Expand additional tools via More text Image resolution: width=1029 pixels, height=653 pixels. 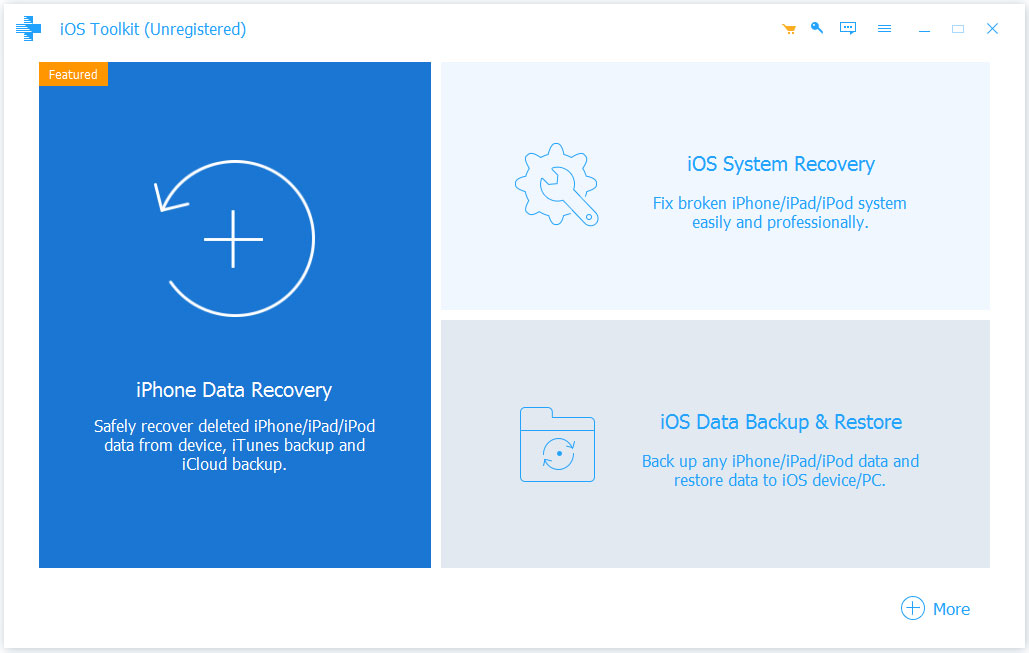(951, 609)
